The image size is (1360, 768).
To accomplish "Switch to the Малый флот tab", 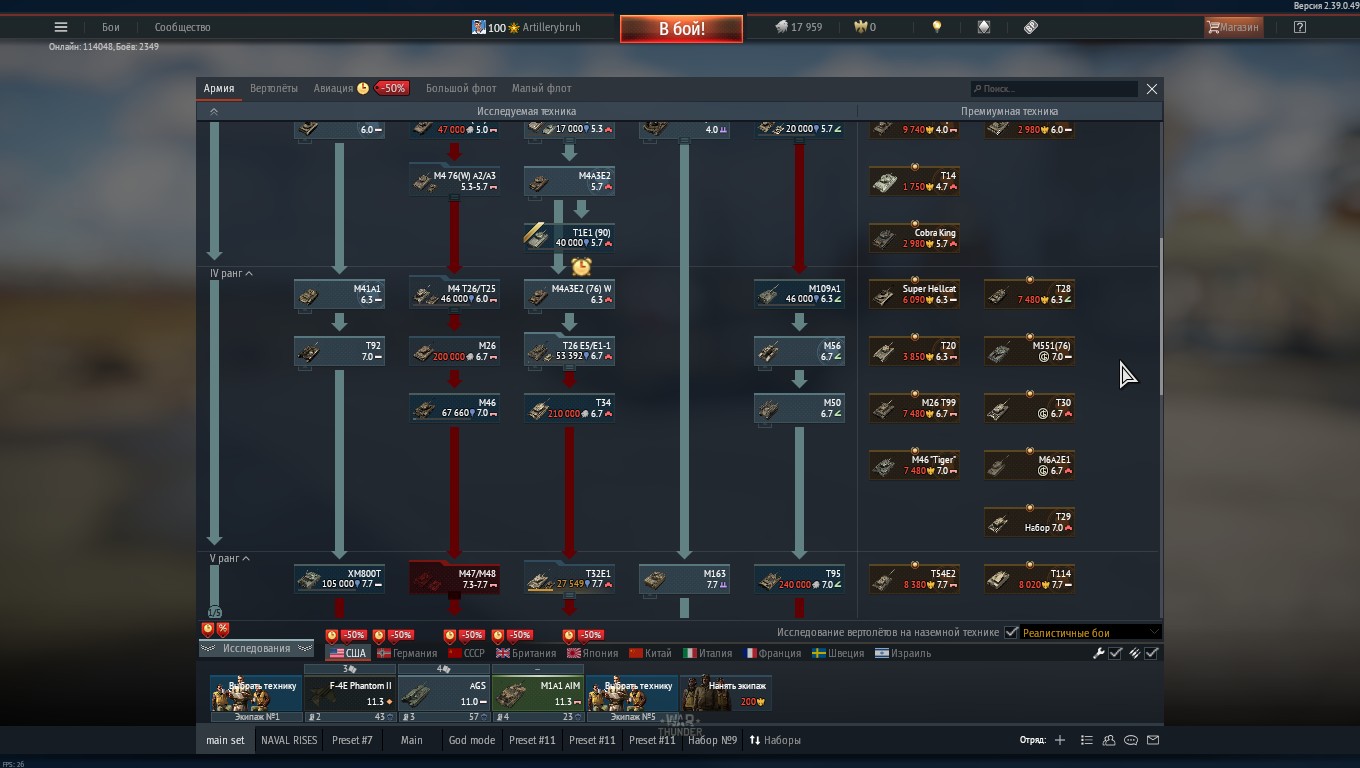I will pyautogui.click(x=542, y=88).
